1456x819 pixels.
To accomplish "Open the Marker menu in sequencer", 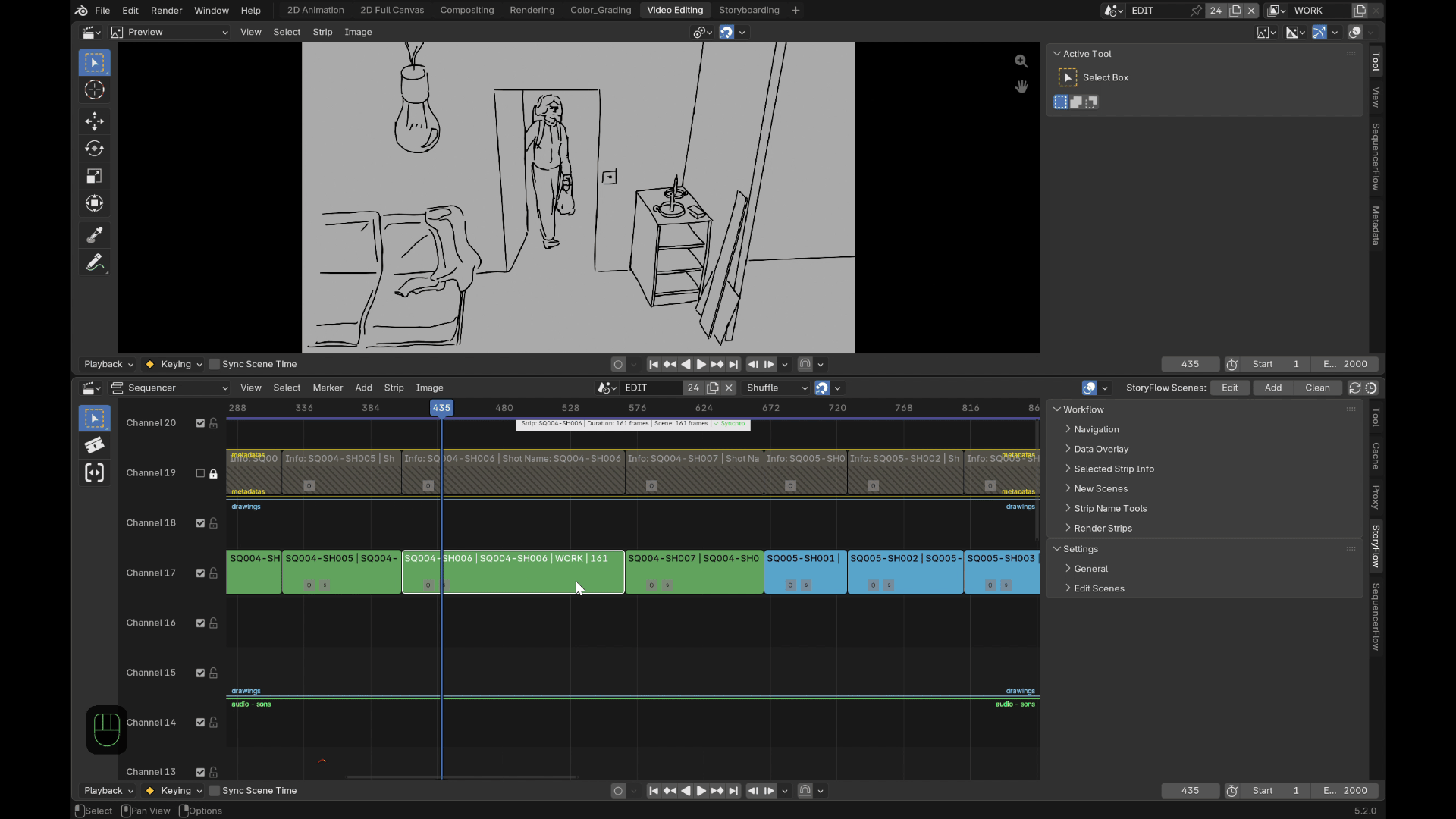I will click(x=328, y=388).
